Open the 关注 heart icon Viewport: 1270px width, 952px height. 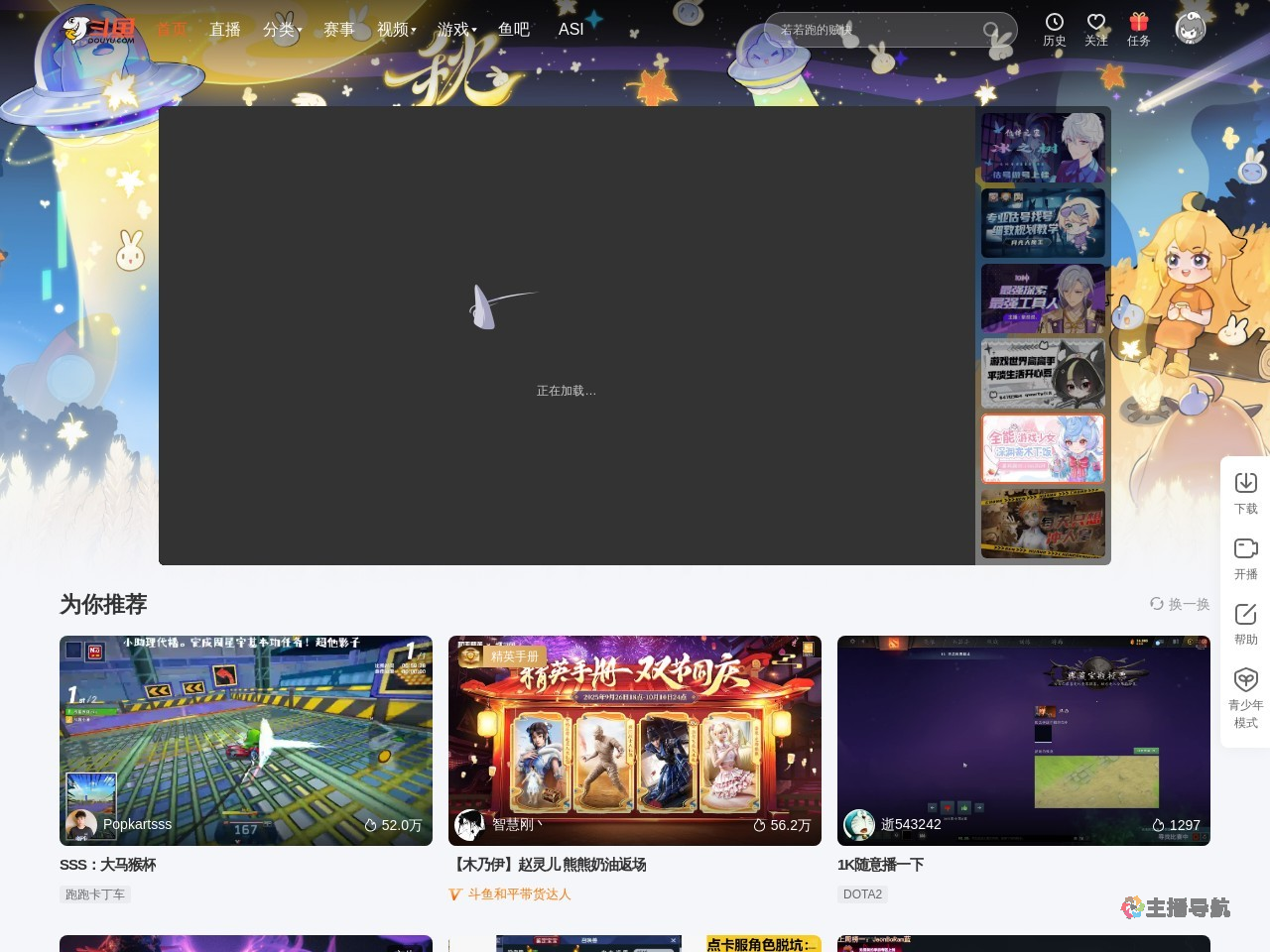coord(1095,23)
